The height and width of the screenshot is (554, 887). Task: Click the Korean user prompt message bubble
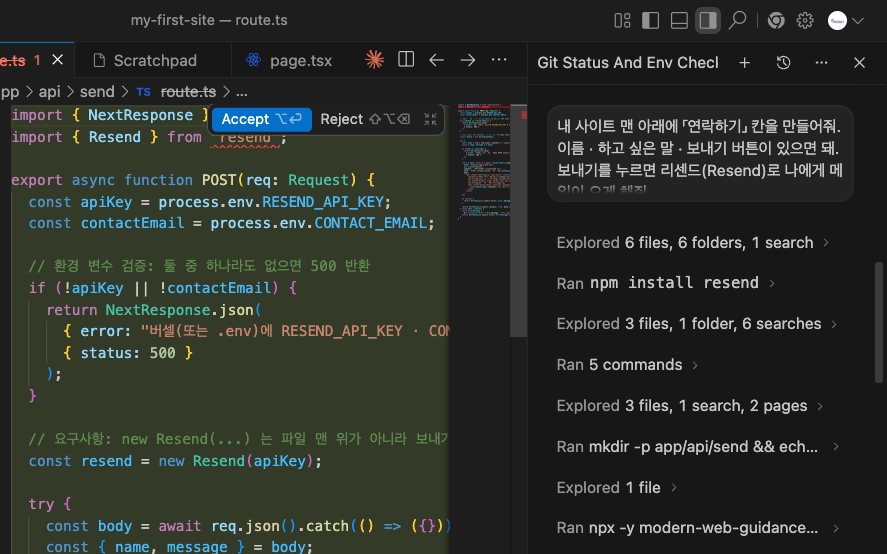(x=700, y=153)
